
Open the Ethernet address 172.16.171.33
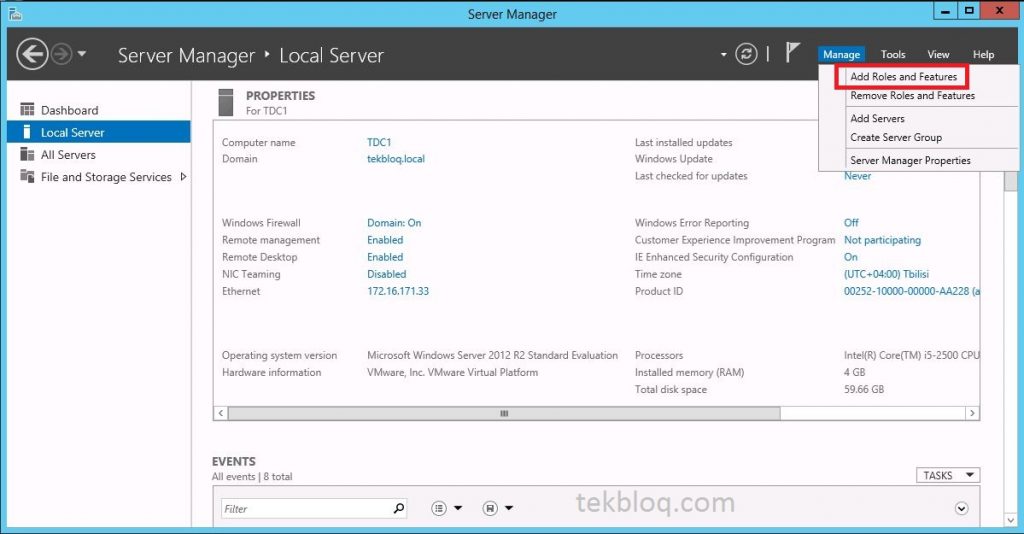[398, 291]
